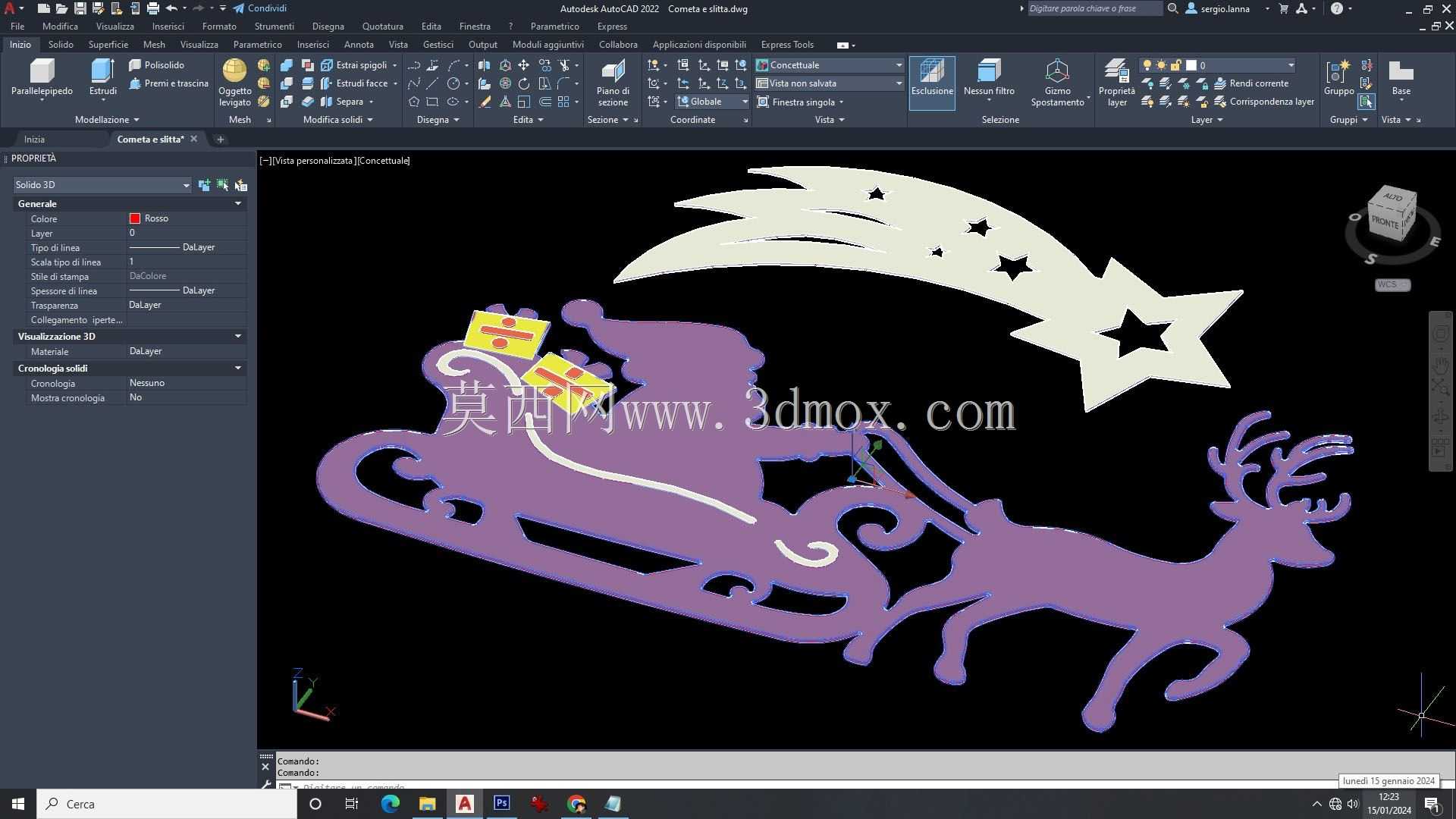Viewport: 1456px width, 819px height.
Task: Click the Base view tool
Action: pos(1401,78)
